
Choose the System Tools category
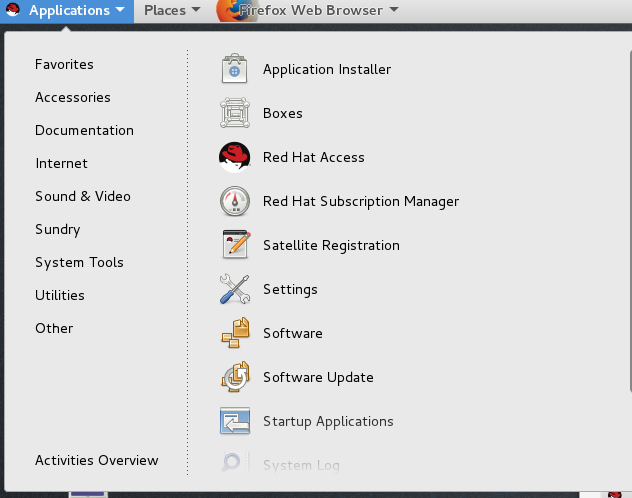tap(79, 263)
